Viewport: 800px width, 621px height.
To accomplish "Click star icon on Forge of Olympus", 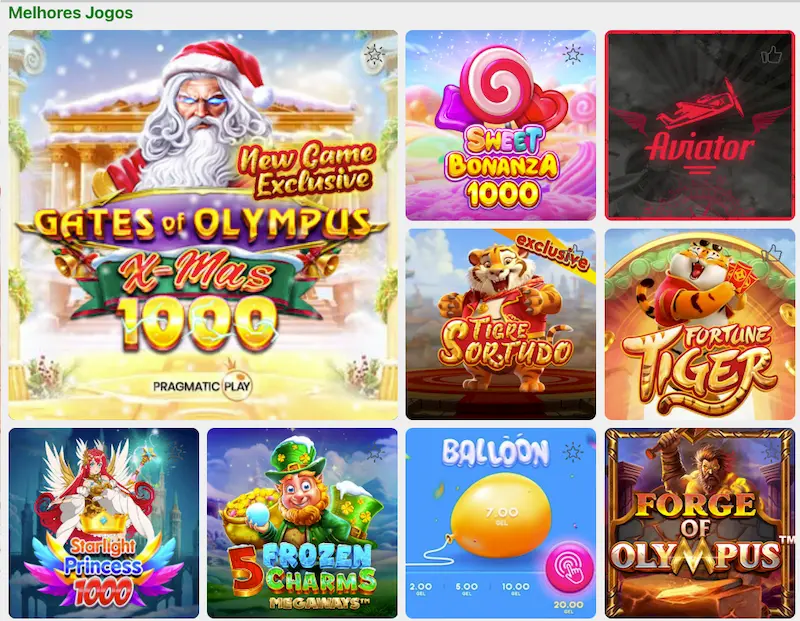I will coord(771,451).
